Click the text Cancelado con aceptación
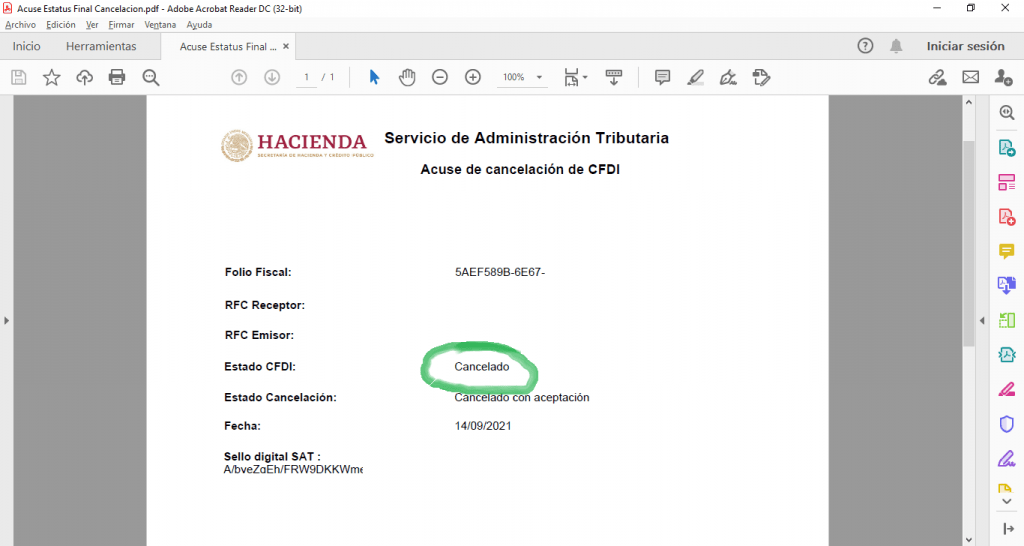1024x546 pixels. [x=522, y=397]
